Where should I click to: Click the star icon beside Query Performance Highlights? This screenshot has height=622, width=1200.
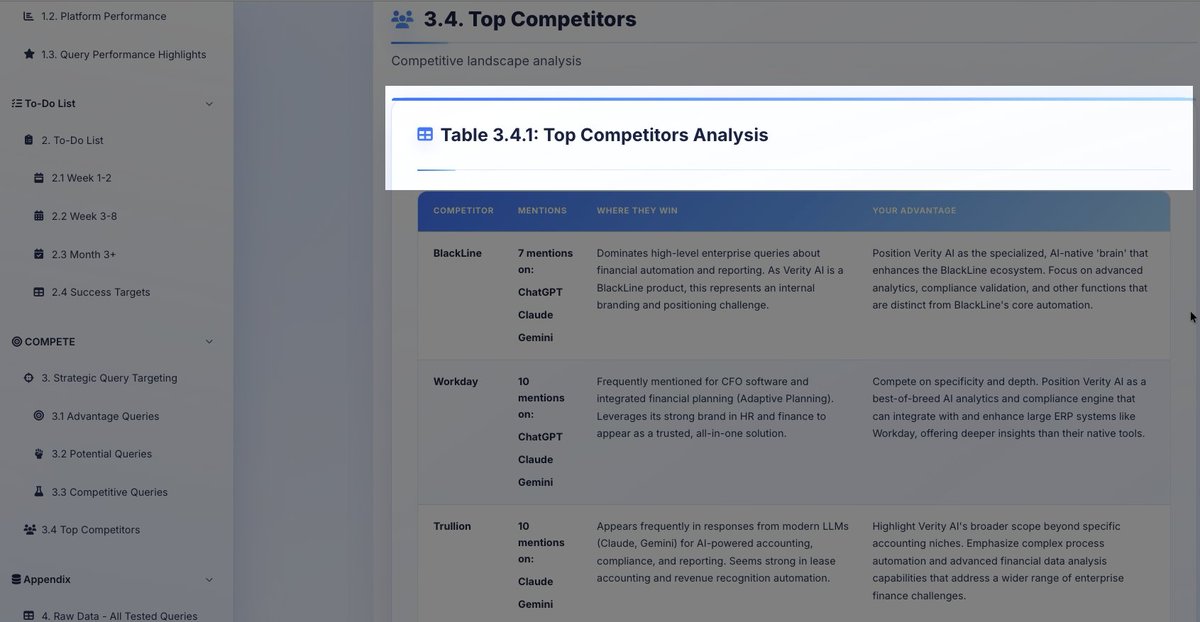[x=29, y=54]
